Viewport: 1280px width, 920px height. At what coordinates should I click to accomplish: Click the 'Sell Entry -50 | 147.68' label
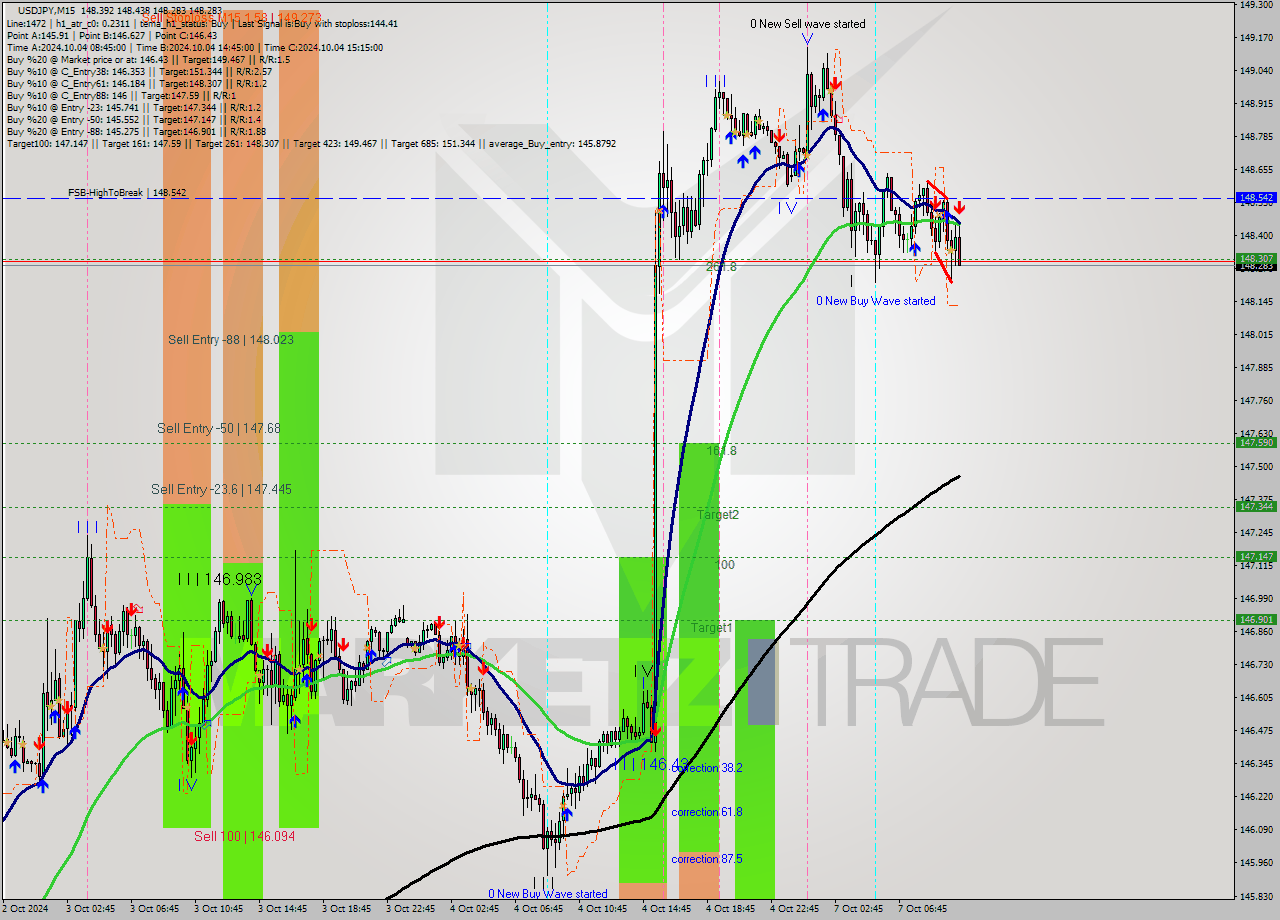coord(218,428)
